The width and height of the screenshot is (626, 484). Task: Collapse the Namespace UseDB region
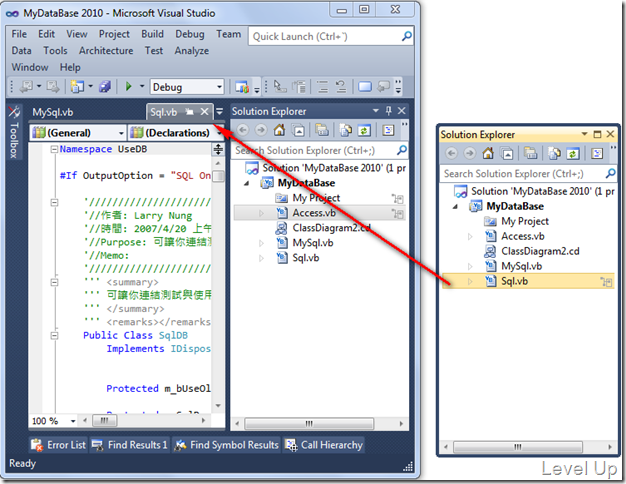click(54, 149)
